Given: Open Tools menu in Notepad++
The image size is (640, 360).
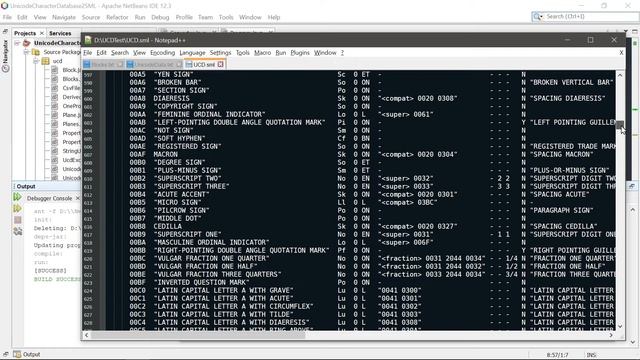Looking at the screenshot, I should click(x=242, y=53).
